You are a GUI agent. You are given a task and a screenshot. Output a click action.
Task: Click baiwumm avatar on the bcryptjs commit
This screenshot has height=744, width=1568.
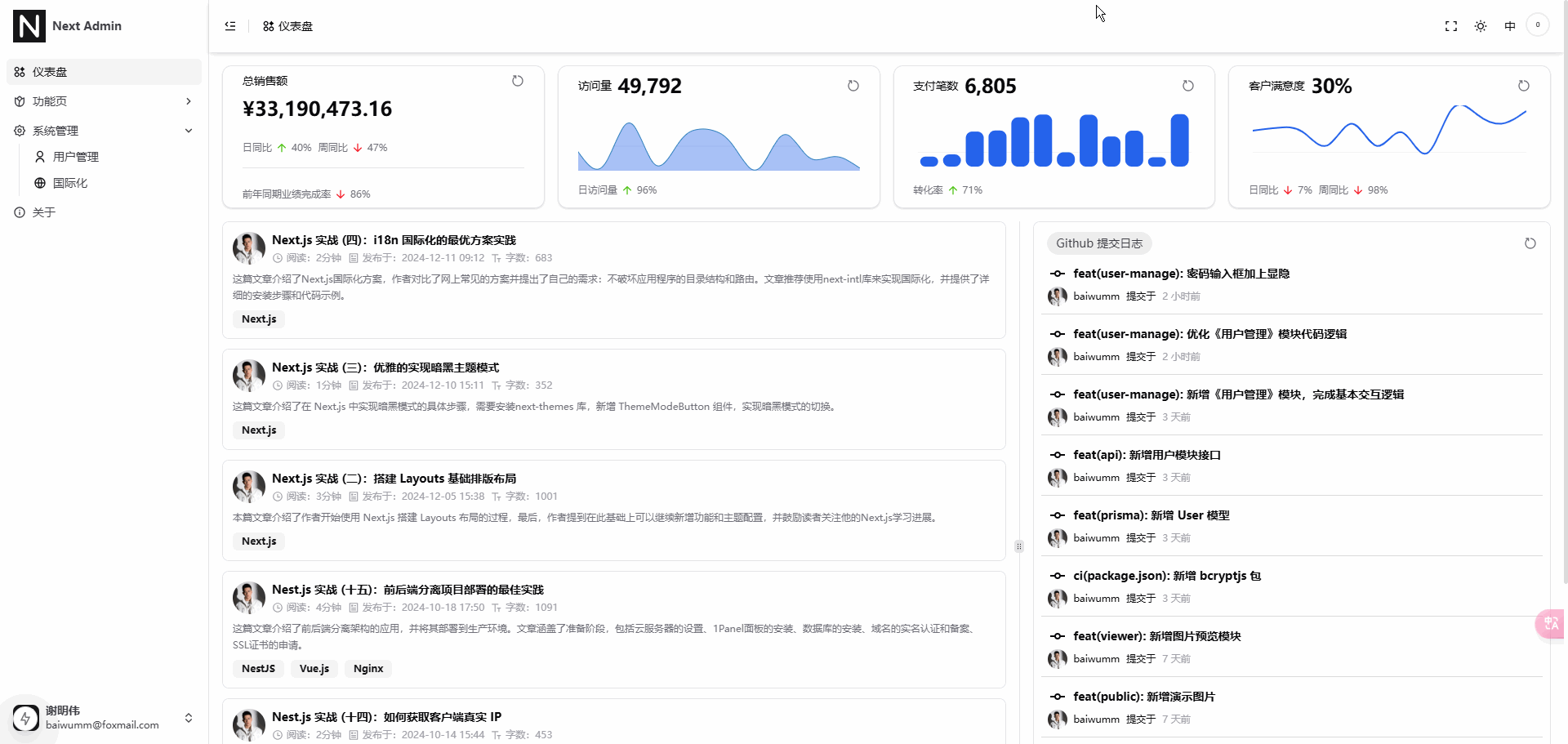coord(1058,599)
